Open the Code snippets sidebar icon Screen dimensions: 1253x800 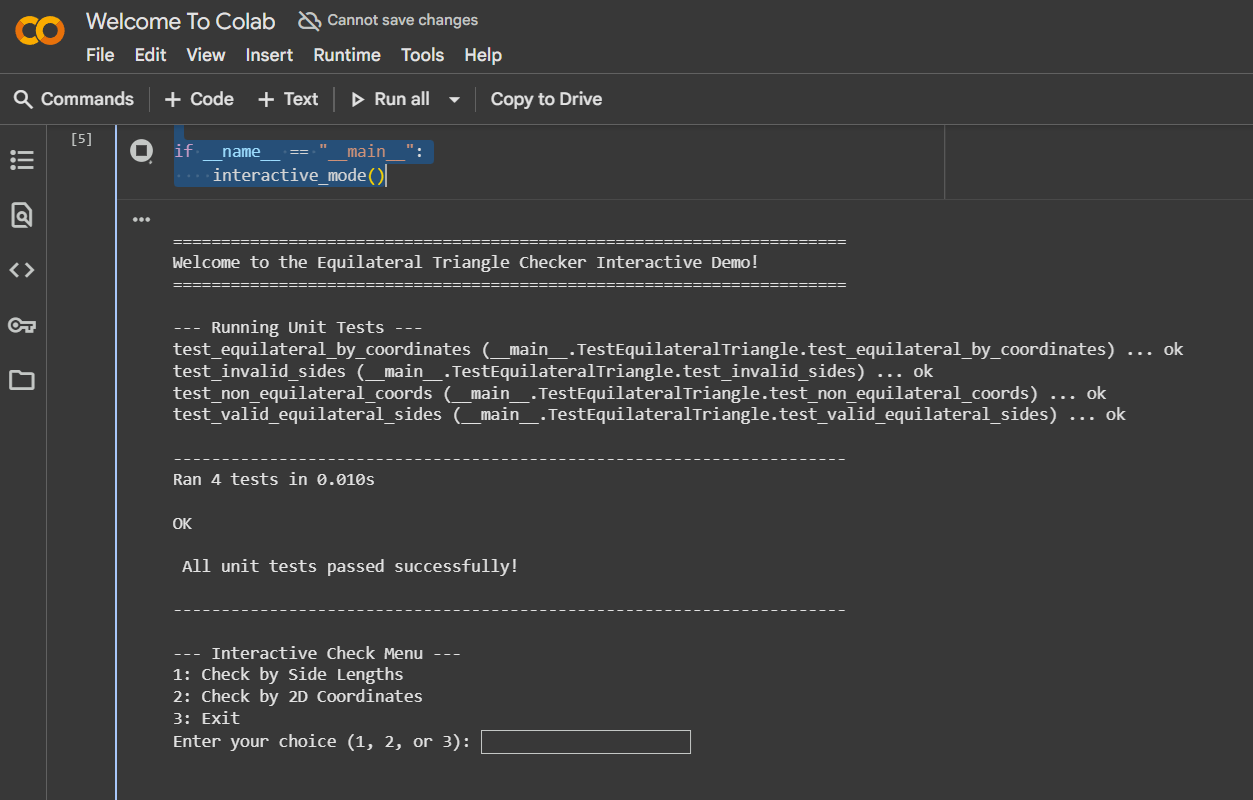point(22,270)
